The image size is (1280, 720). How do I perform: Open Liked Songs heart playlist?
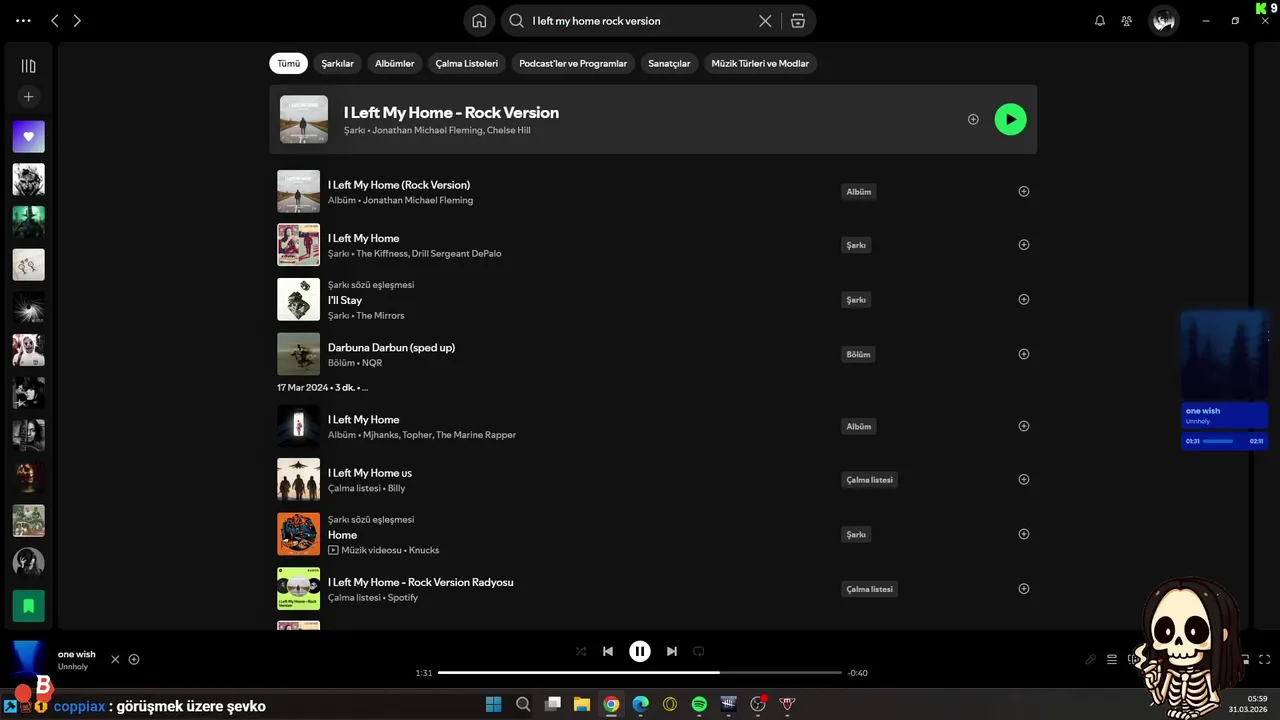tap(28, 137)
